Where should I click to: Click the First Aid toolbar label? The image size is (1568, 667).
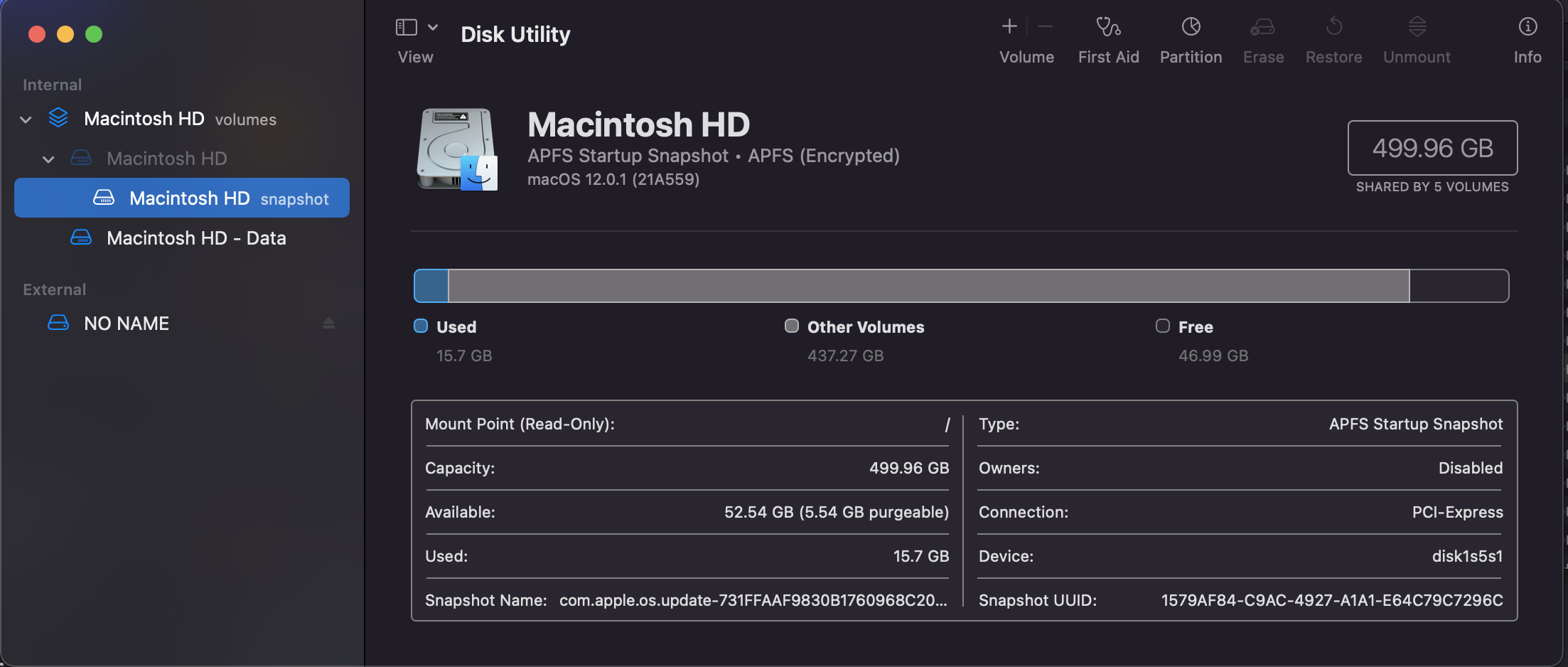(1108, 57)
